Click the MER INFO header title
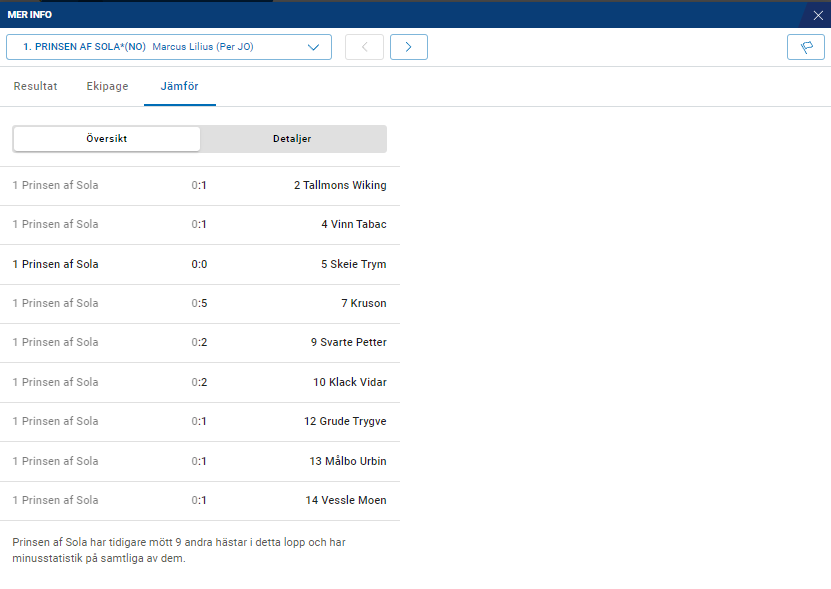The height and width of the screenshot is (589, 831). [30, 15]
